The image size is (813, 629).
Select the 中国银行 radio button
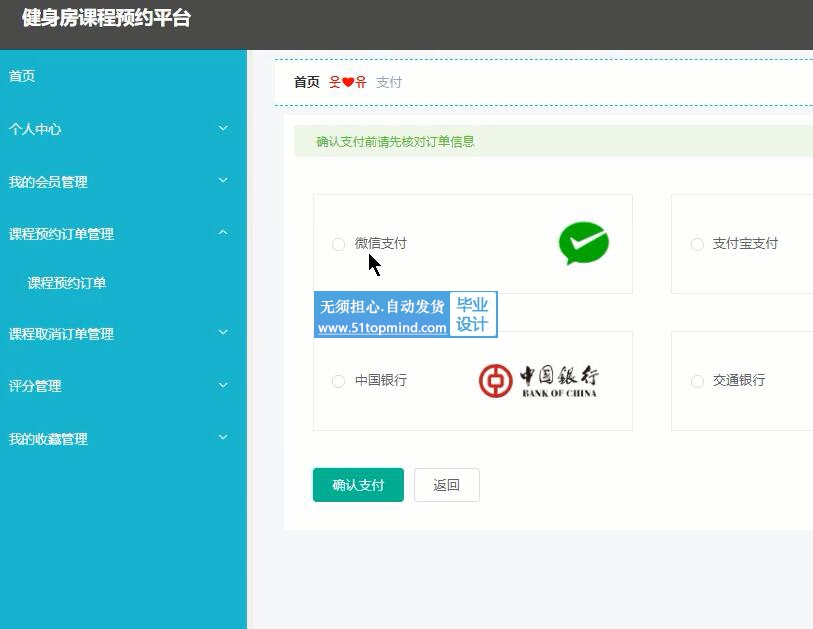tap(338, 381)
